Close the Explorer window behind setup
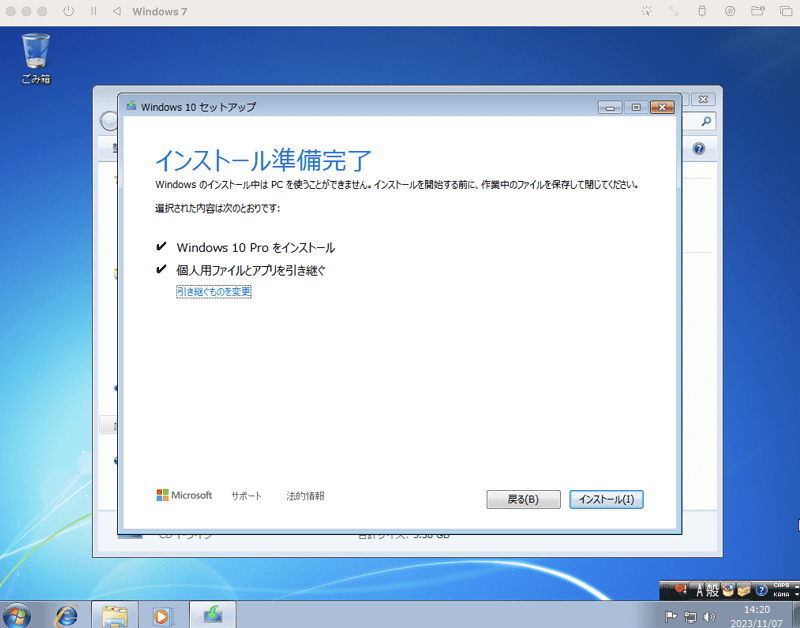 (703, 99)
